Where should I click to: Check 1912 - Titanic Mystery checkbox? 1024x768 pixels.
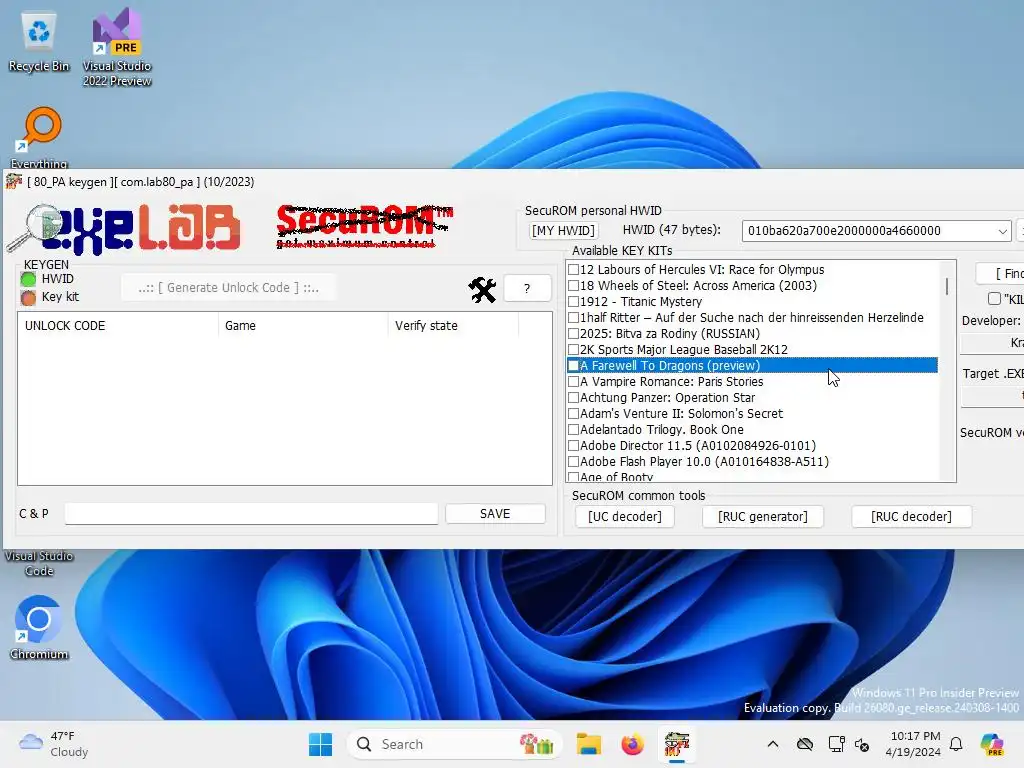click(573, 301)
